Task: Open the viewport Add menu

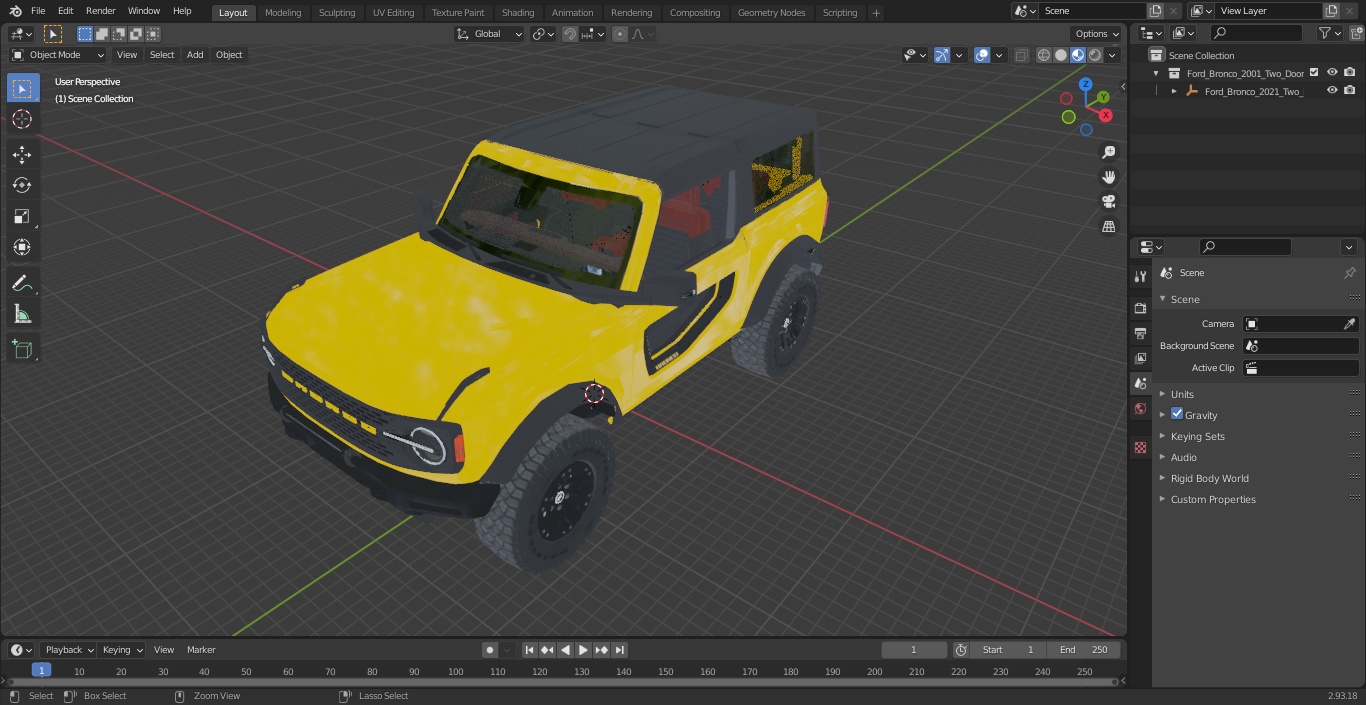Action: pyautogui.click(x=195, y=55)
